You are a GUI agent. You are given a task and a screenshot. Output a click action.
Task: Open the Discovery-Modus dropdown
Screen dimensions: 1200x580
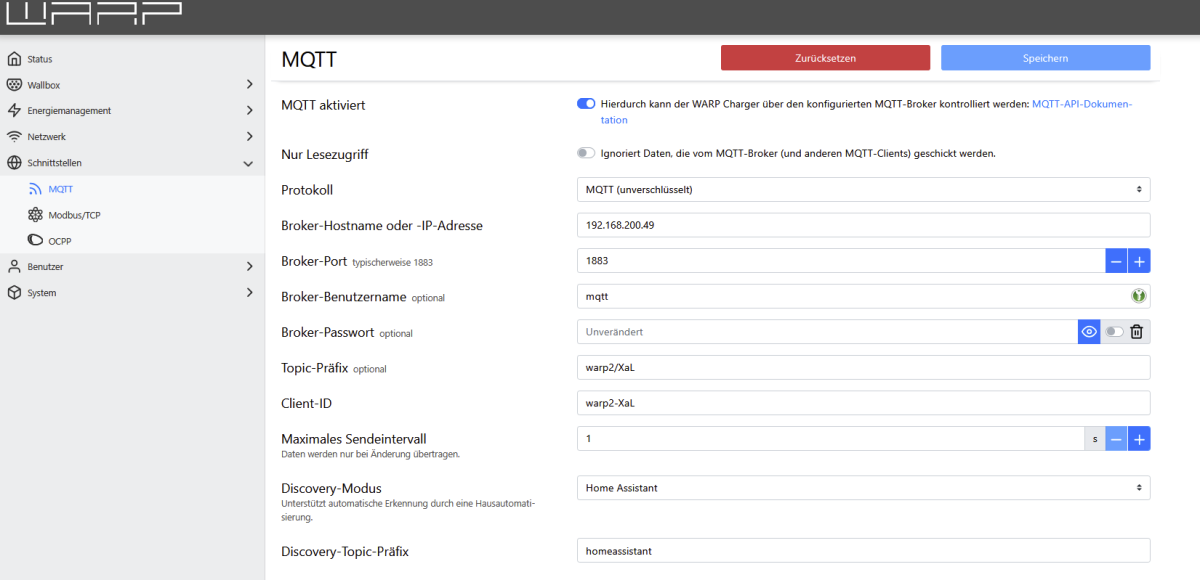(863, 488)
